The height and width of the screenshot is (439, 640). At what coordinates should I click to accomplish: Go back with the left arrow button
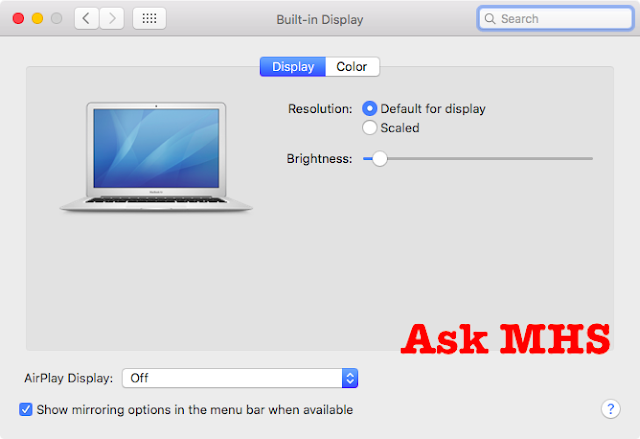tap(87, 18)
